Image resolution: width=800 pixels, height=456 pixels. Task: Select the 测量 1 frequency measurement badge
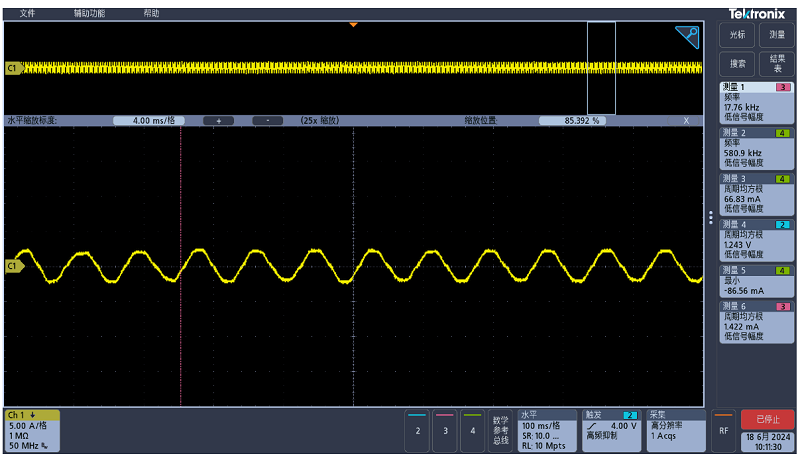click(x=757, y=102)
